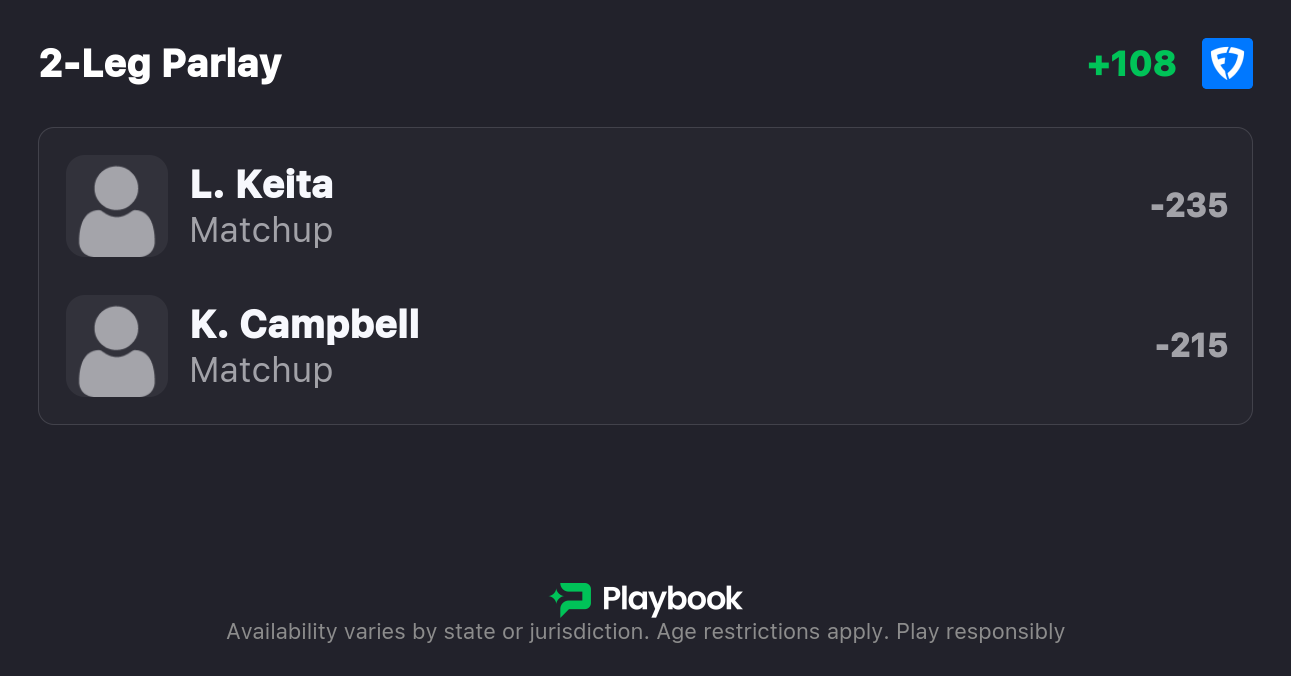Click the FanDuel sportsbook logo icon
This screenshot has height=676, width=1291.
(1227, 64)
